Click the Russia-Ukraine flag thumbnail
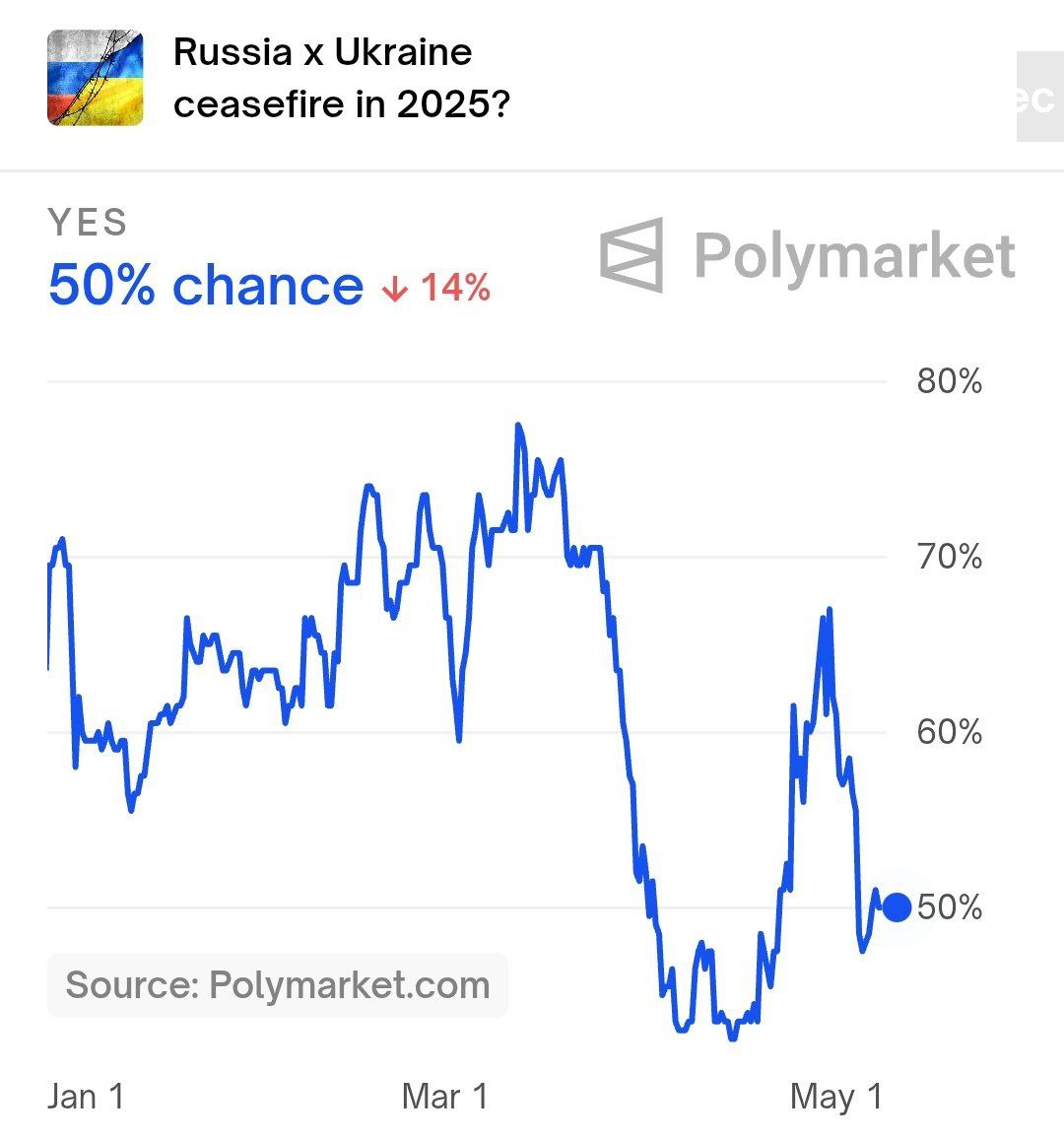The width and height of the screenshot is (1064, 1139). coord(96,78)
